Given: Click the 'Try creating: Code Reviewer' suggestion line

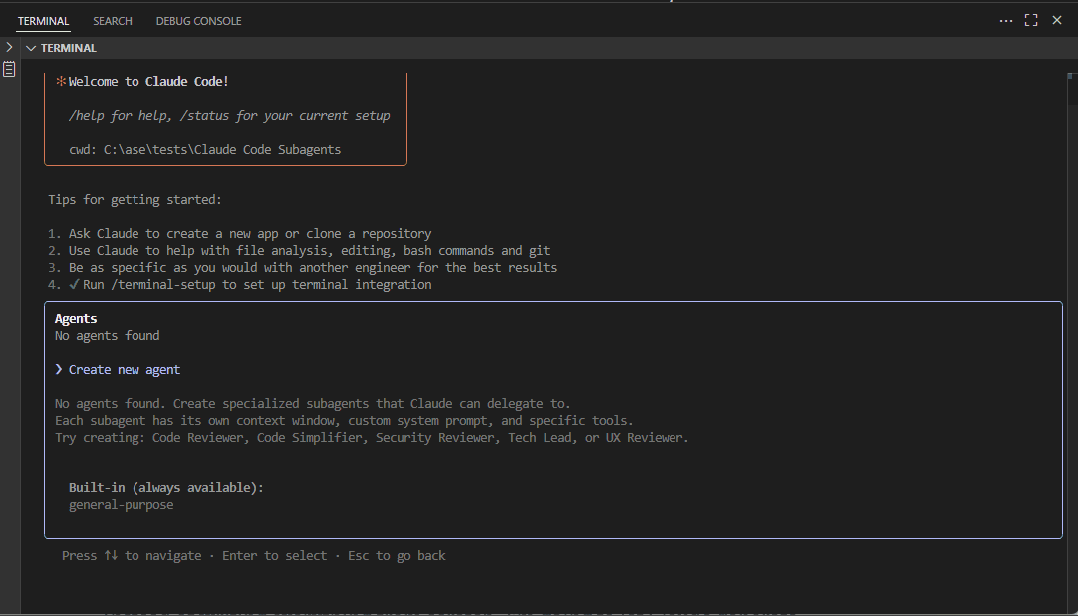Looking at the screenshot, I should [371, 437].
